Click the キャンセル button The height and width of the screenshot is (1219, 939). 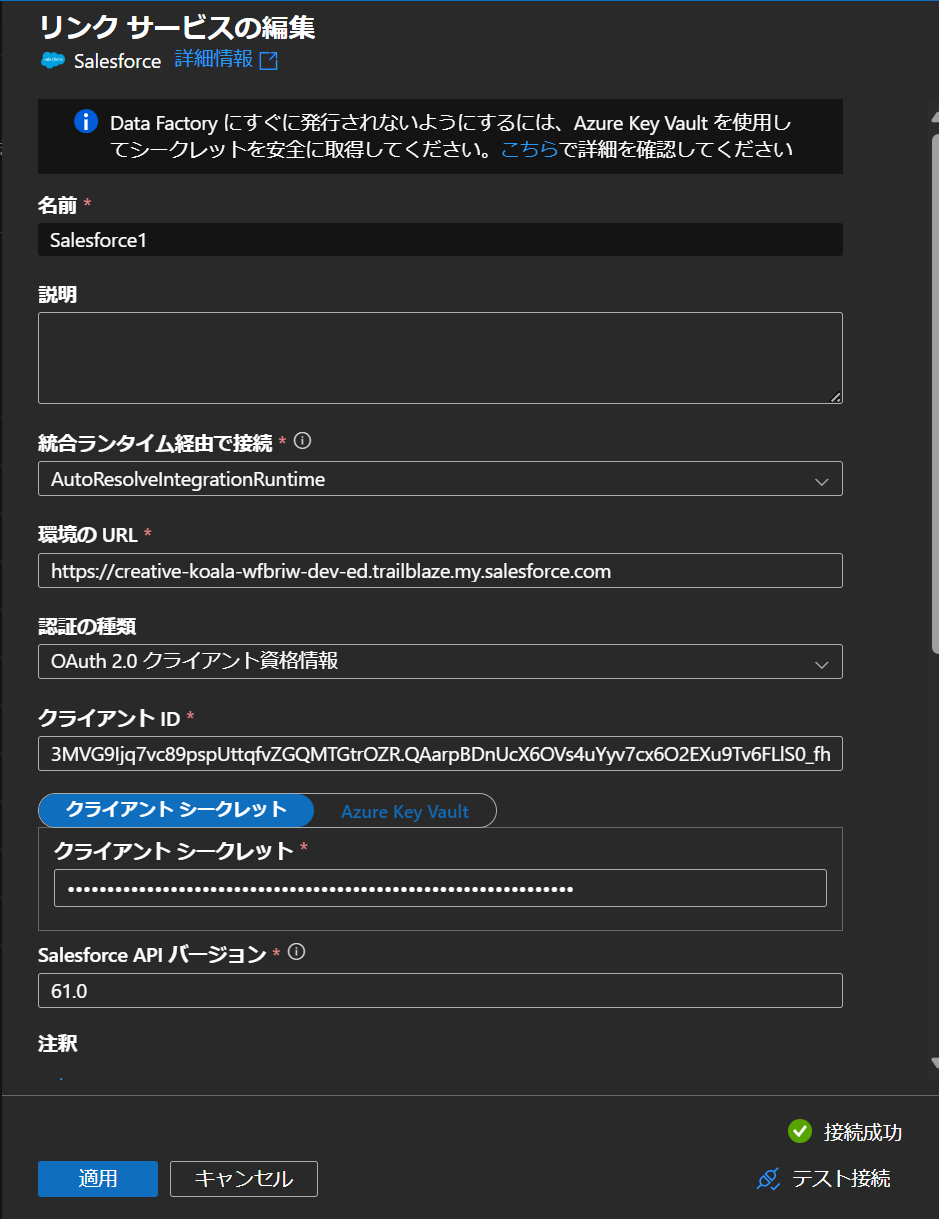click(244, 1179)
